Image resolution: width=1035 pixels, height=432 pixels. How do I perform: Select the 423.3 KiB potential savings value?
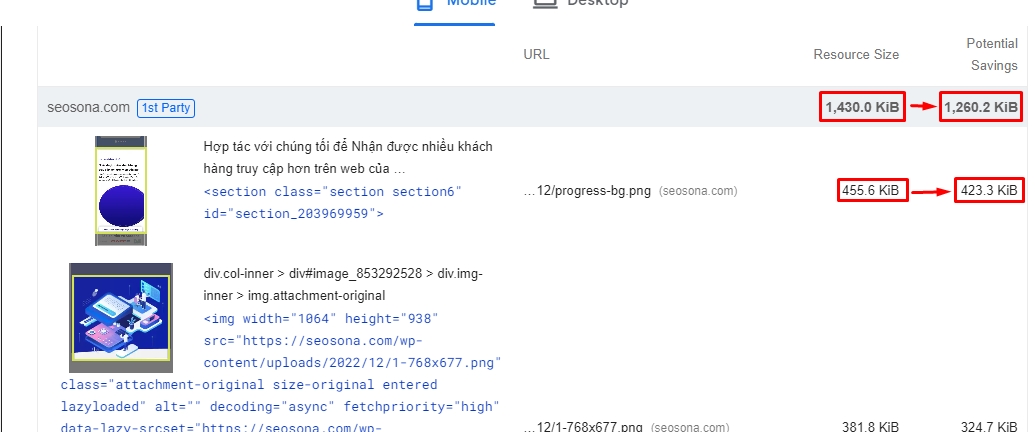tap(987, 190)
